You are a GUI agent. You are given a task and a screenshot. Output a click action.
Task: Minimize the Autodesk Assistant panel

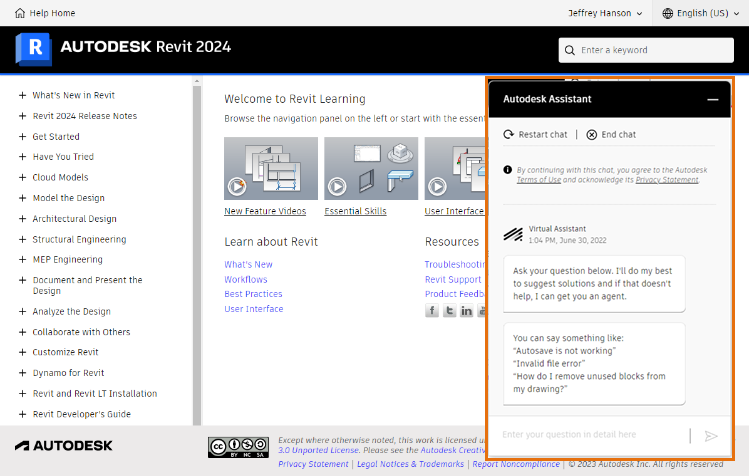tap(713, 100)
